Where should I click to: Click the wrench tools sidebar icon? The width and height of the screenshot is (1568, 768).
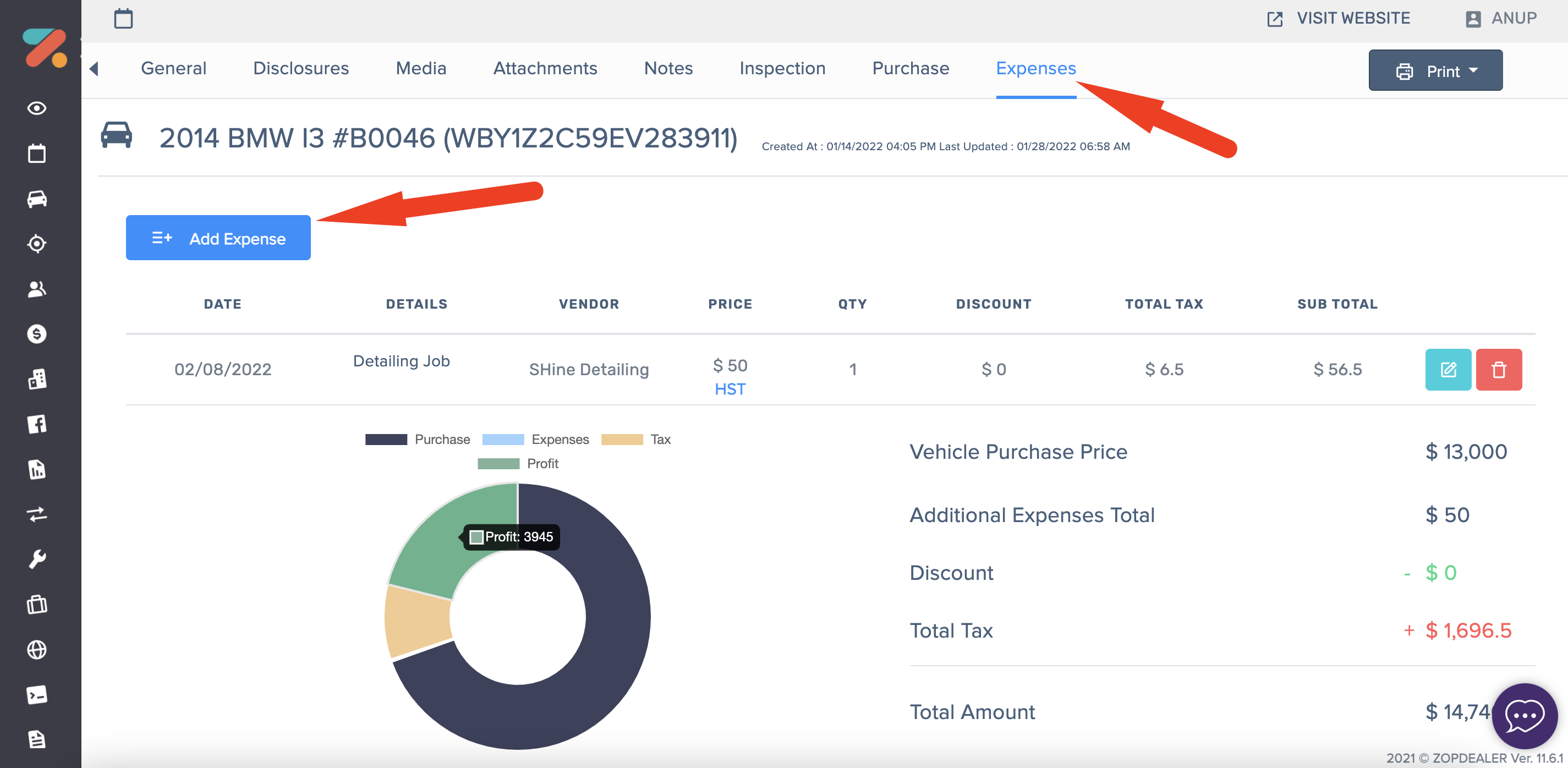pos(36,559)
